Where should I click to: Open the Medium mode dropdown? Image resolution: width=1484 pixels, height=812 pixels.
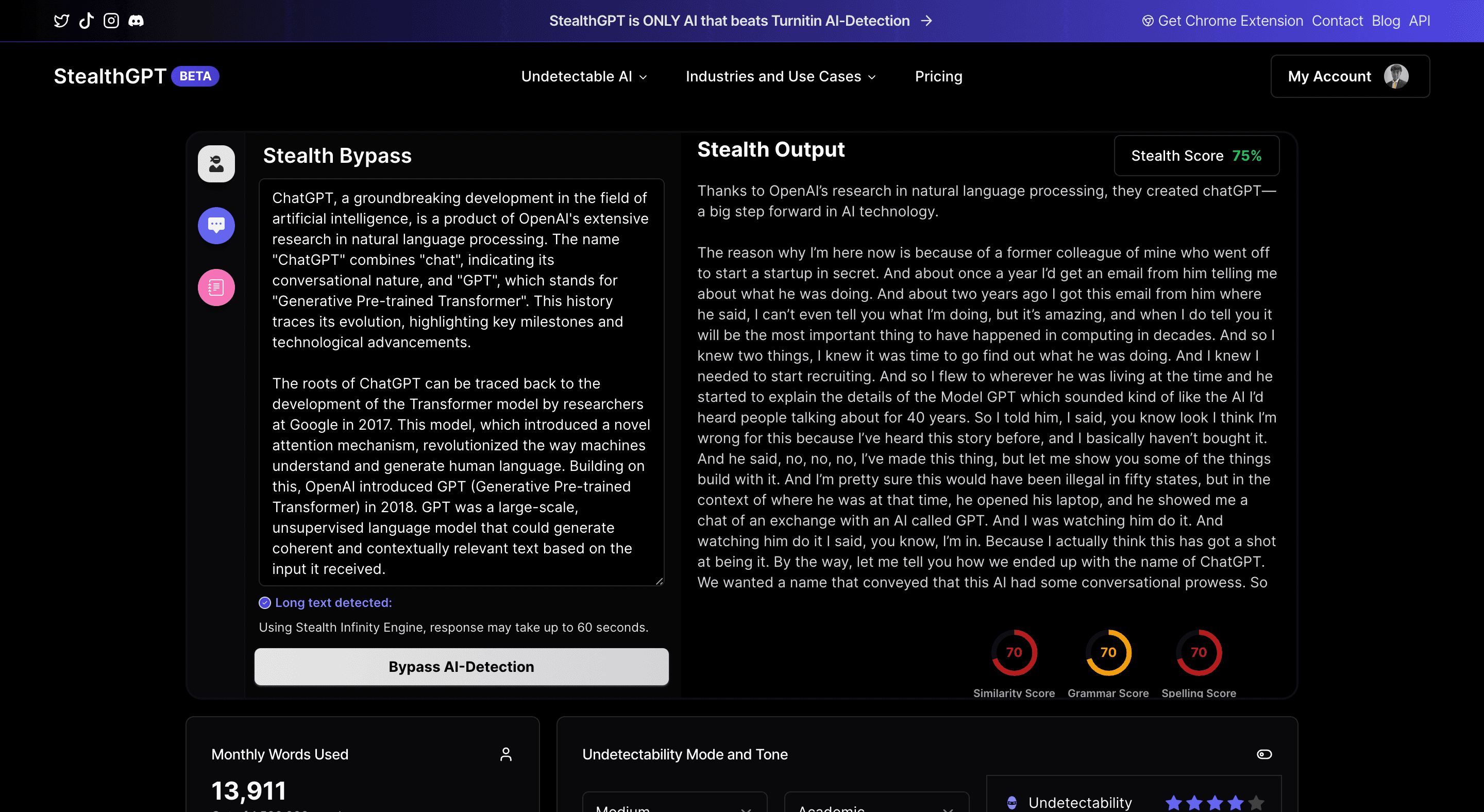[x=674, y=805]
